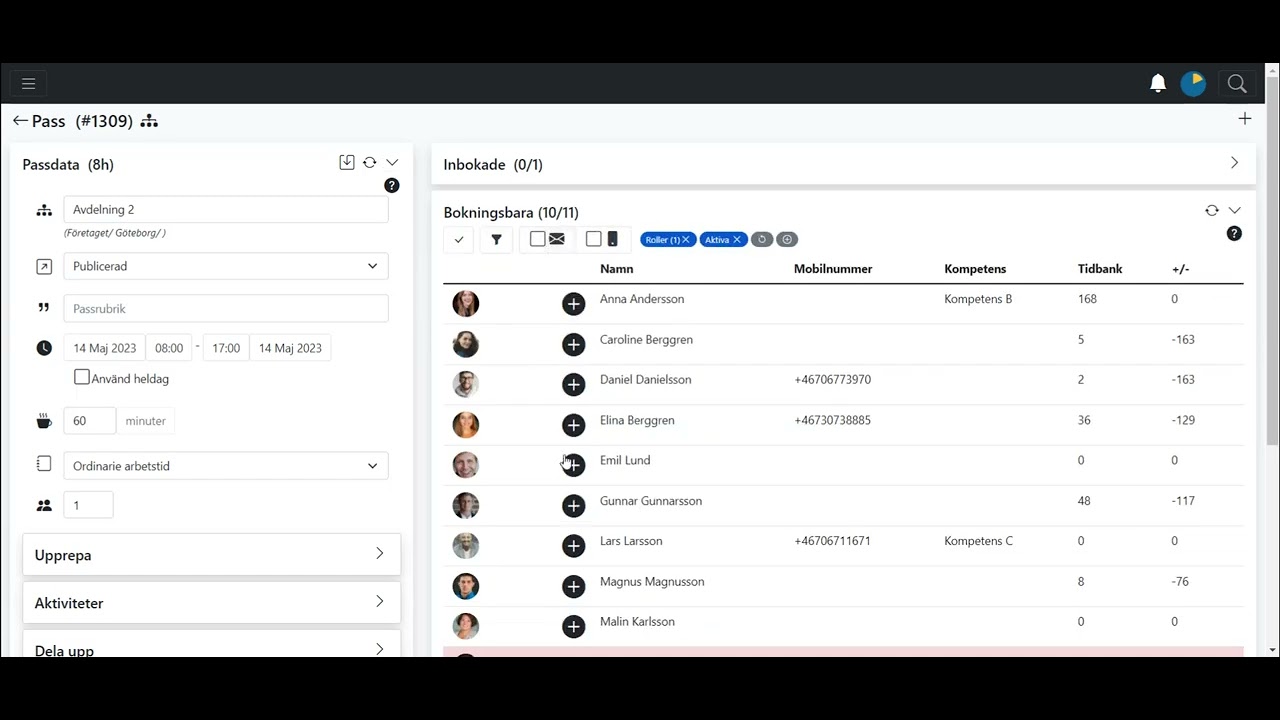Book Elina Berggren with plus icon

(573, 425)
